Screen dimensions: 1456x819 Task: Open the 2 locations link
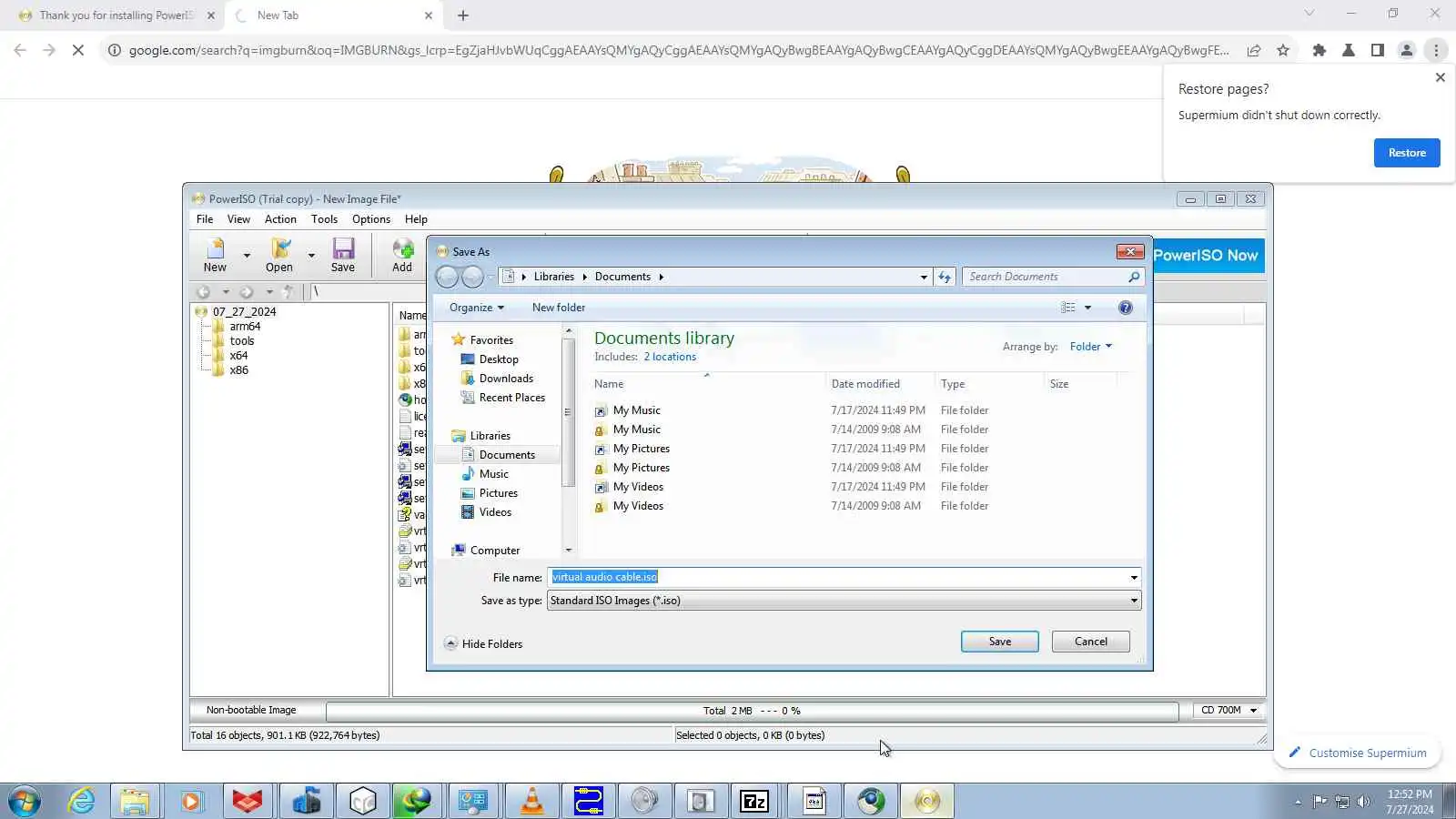point(670,357)
